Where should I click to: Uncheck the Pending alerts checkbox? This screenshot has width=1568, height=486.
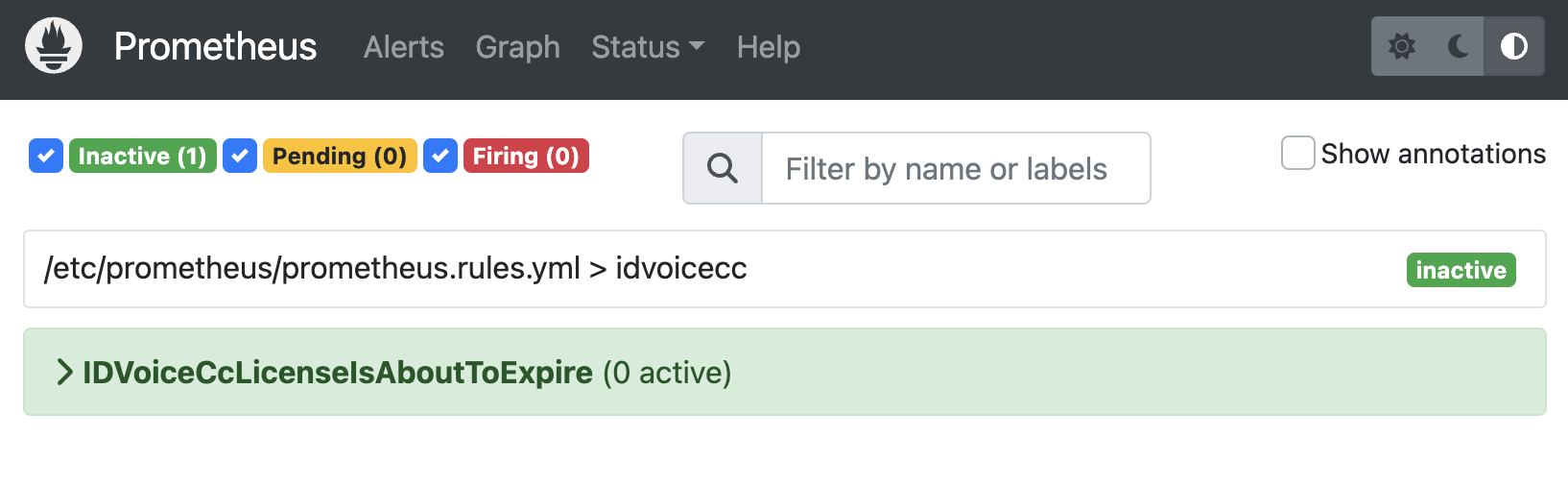[x=240, y=156]
